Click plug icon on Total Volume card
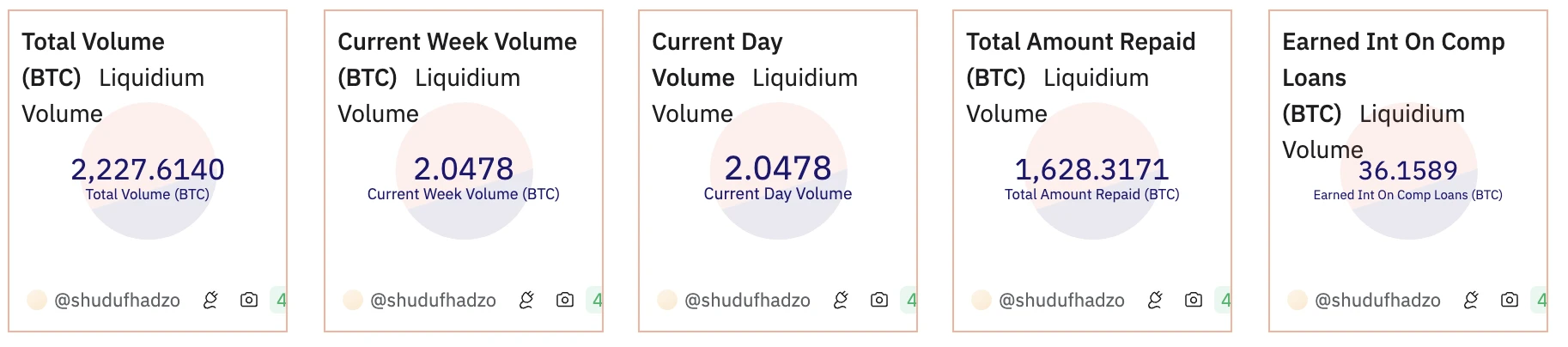 click(x=210, y=300)
